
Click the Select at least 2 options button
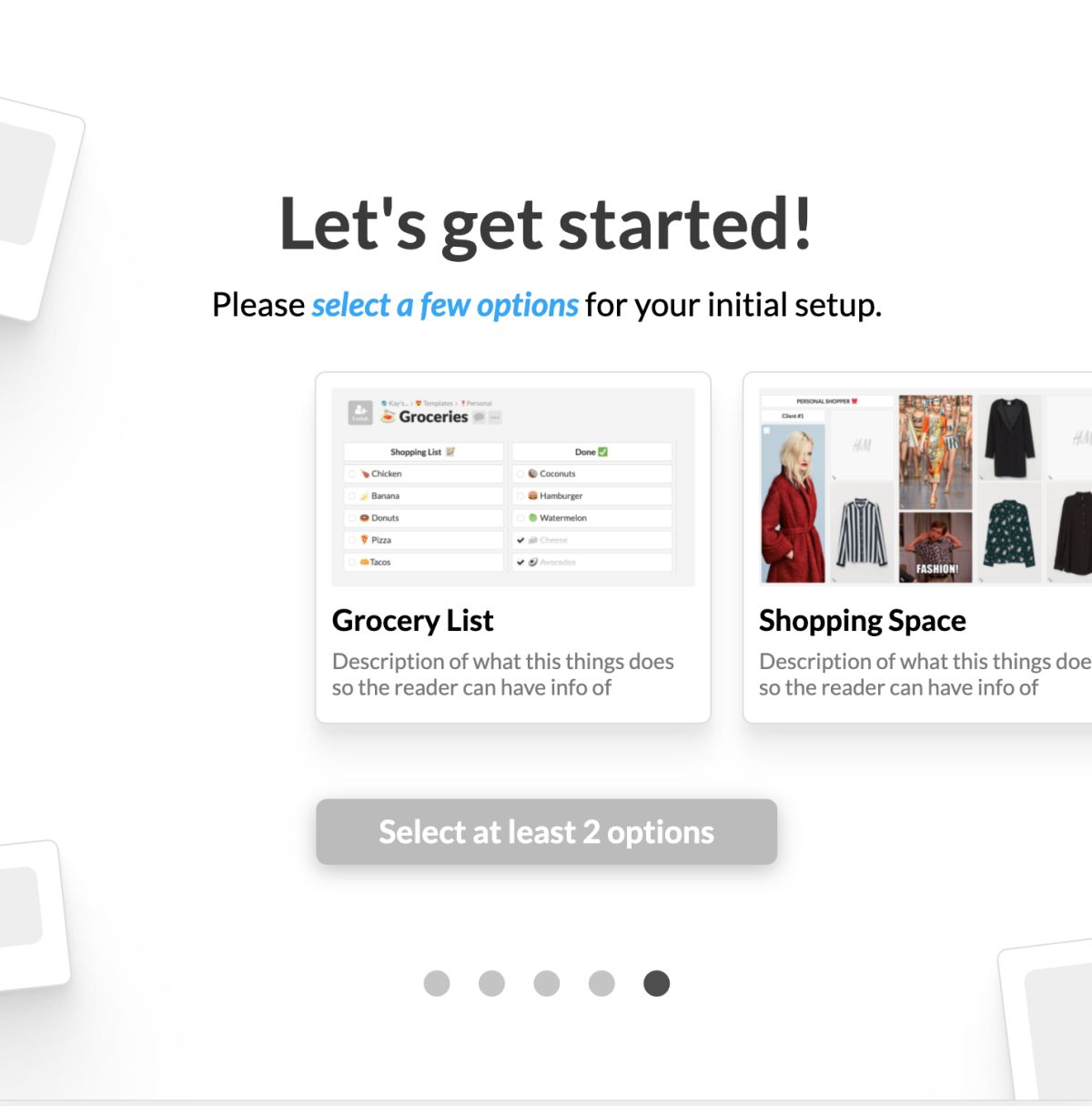(546, 832)
